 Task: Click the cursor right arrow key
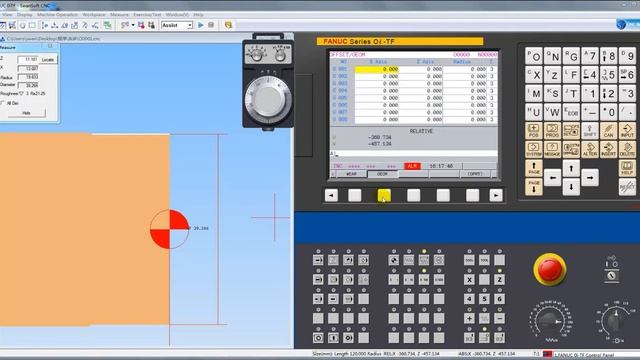click(590, 178)
